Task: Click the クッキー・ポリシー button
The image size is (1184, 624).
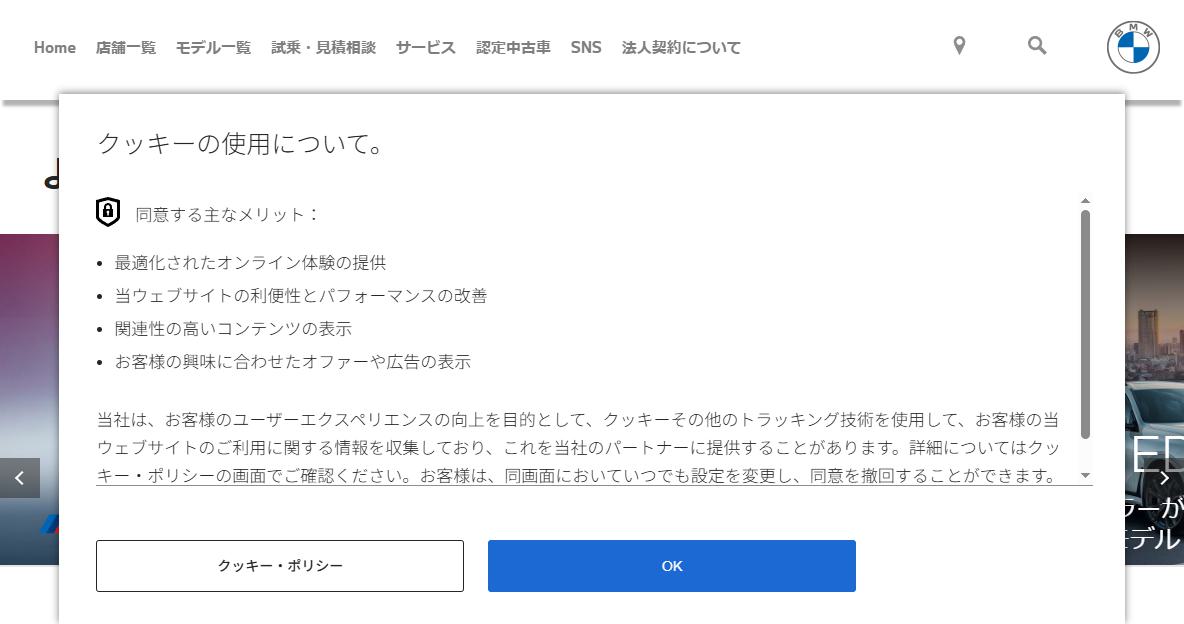Action: point(280,566)
